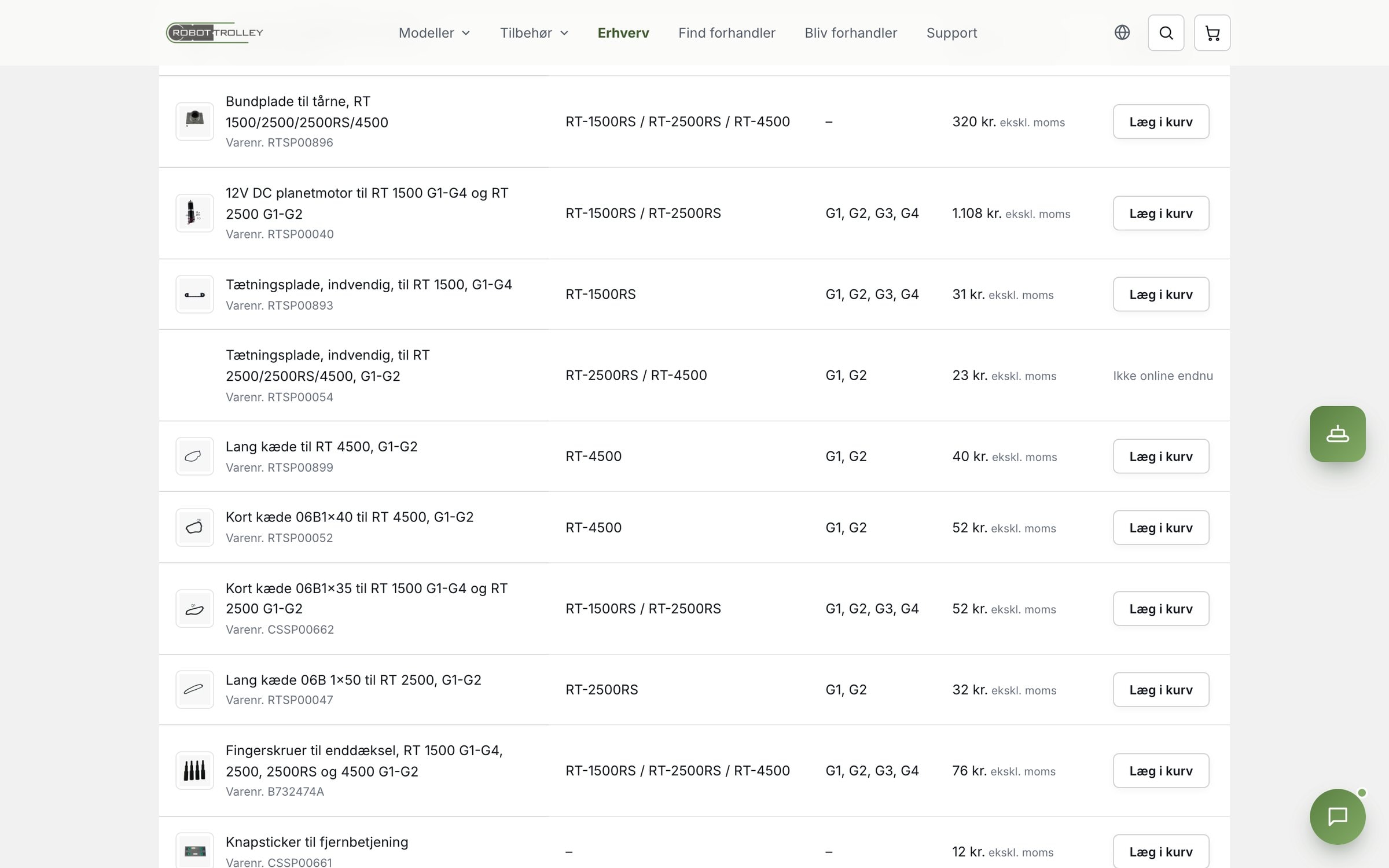Select item number Varenr. CSSP00662

280,629
